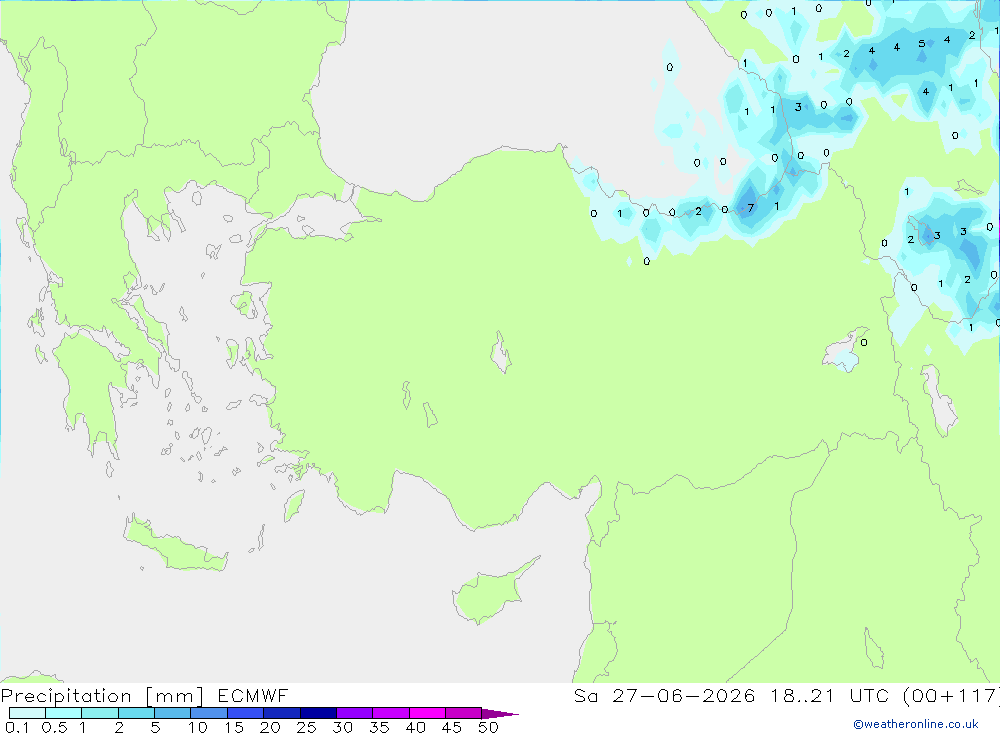The width and height of the screenshot is (1000, 733).
Task: Click the 25–30 mm navy legend swatch
Action: [x=318, y=713]
